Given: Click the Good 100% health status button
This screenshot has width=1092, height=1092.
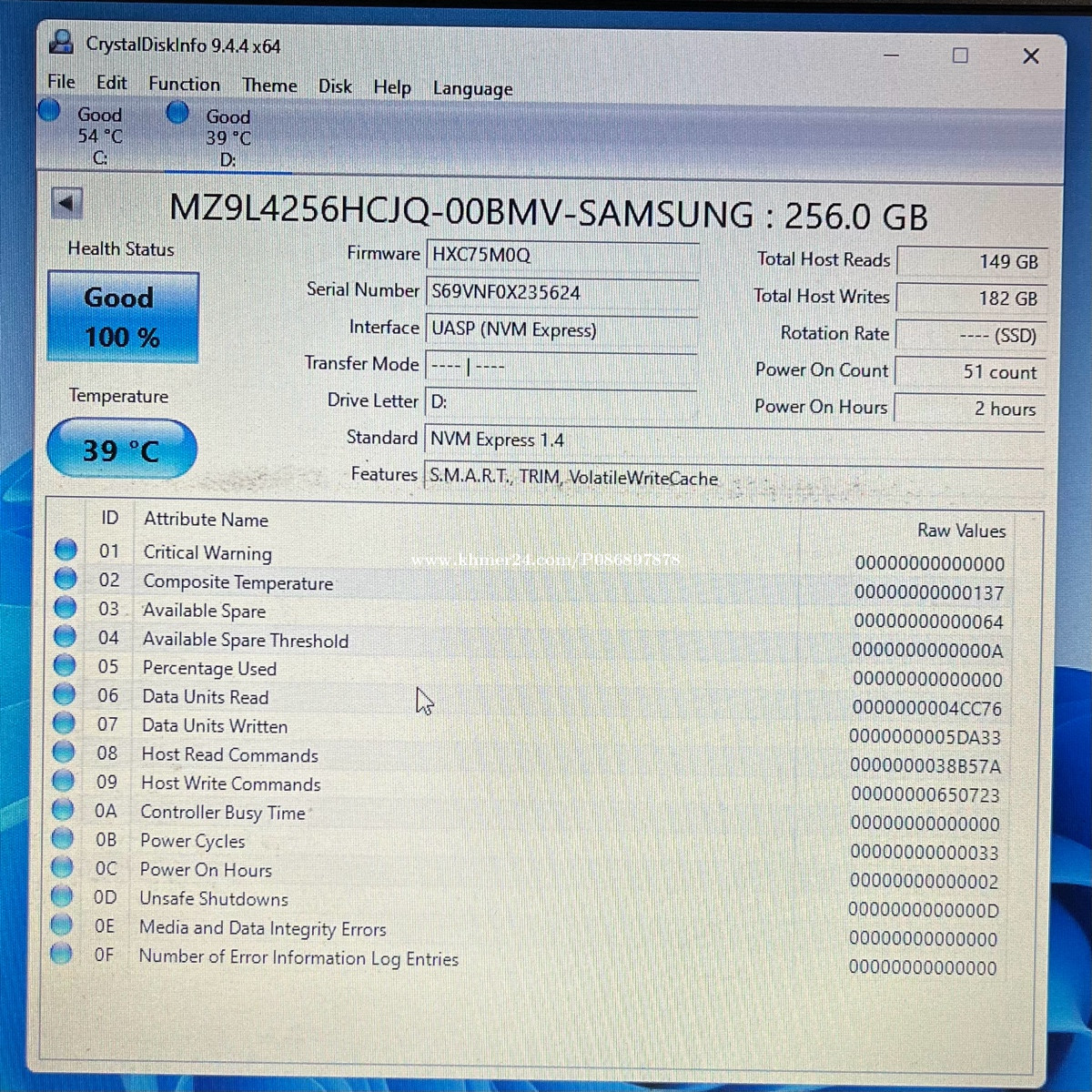Looking at the screenshot, I should (x=122, y=315).
